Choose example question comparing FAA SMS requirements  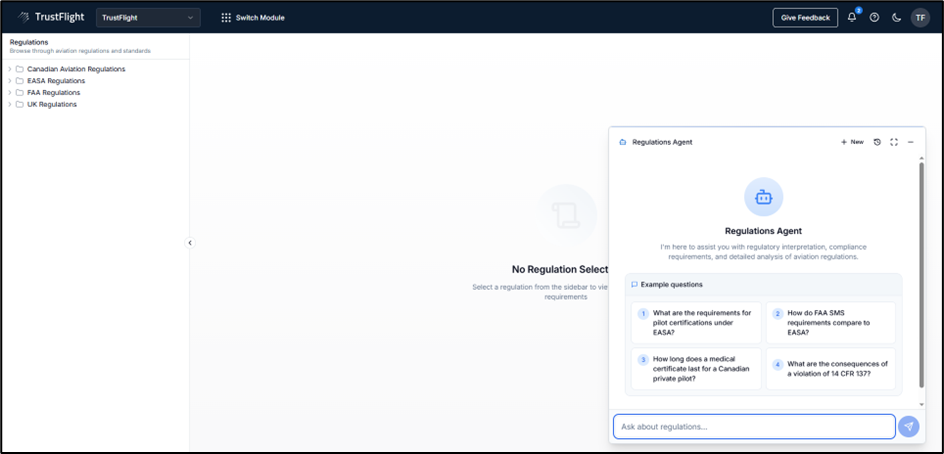(x=830, y=322)
